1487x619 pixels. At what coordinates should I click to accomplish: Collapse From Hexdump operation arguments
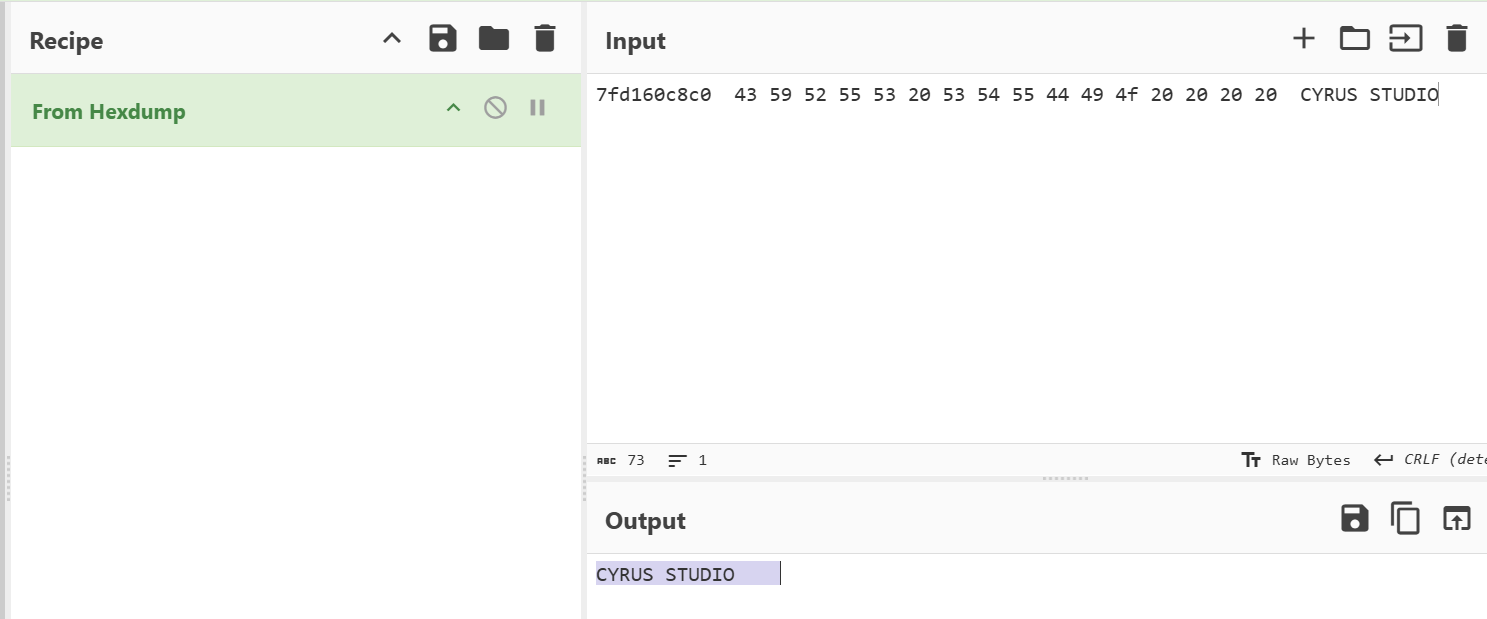click(453, 108)
